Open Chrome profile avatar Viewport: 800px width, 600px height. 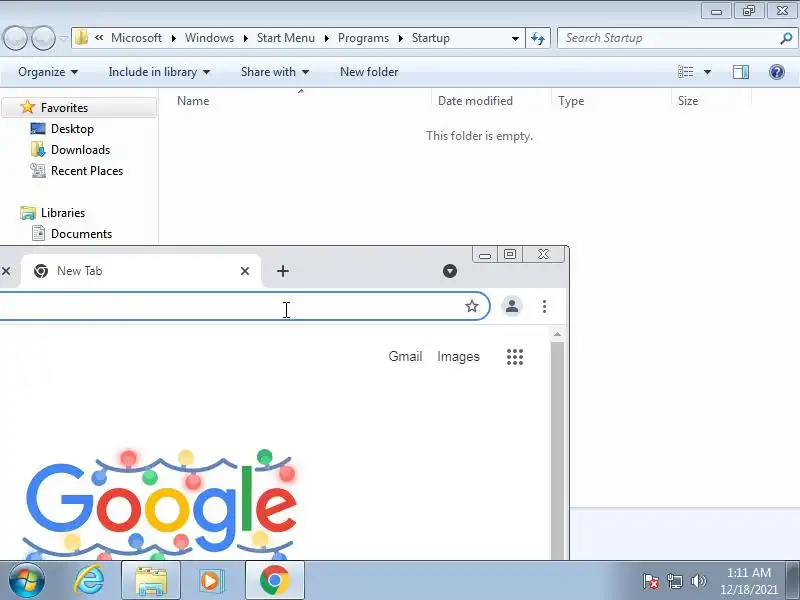(x=512, y=306)
